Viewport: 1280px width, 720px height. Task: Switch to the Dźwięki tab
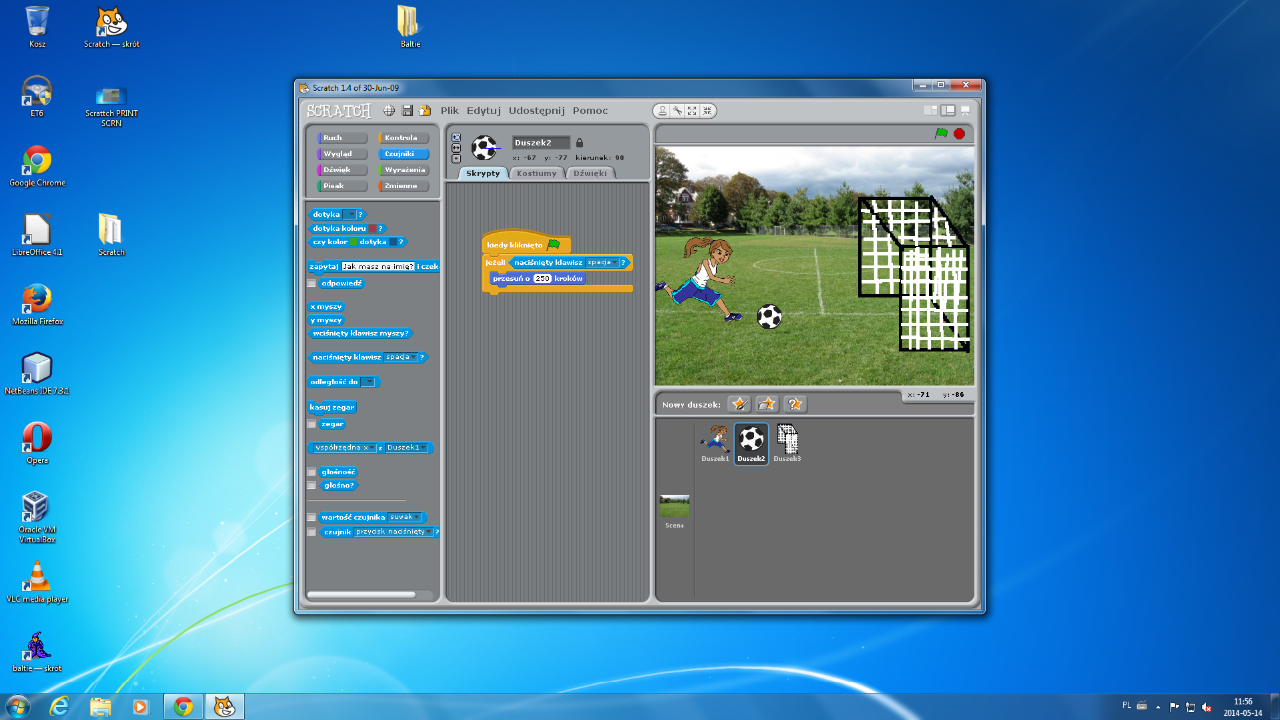(x=590, y=173)
